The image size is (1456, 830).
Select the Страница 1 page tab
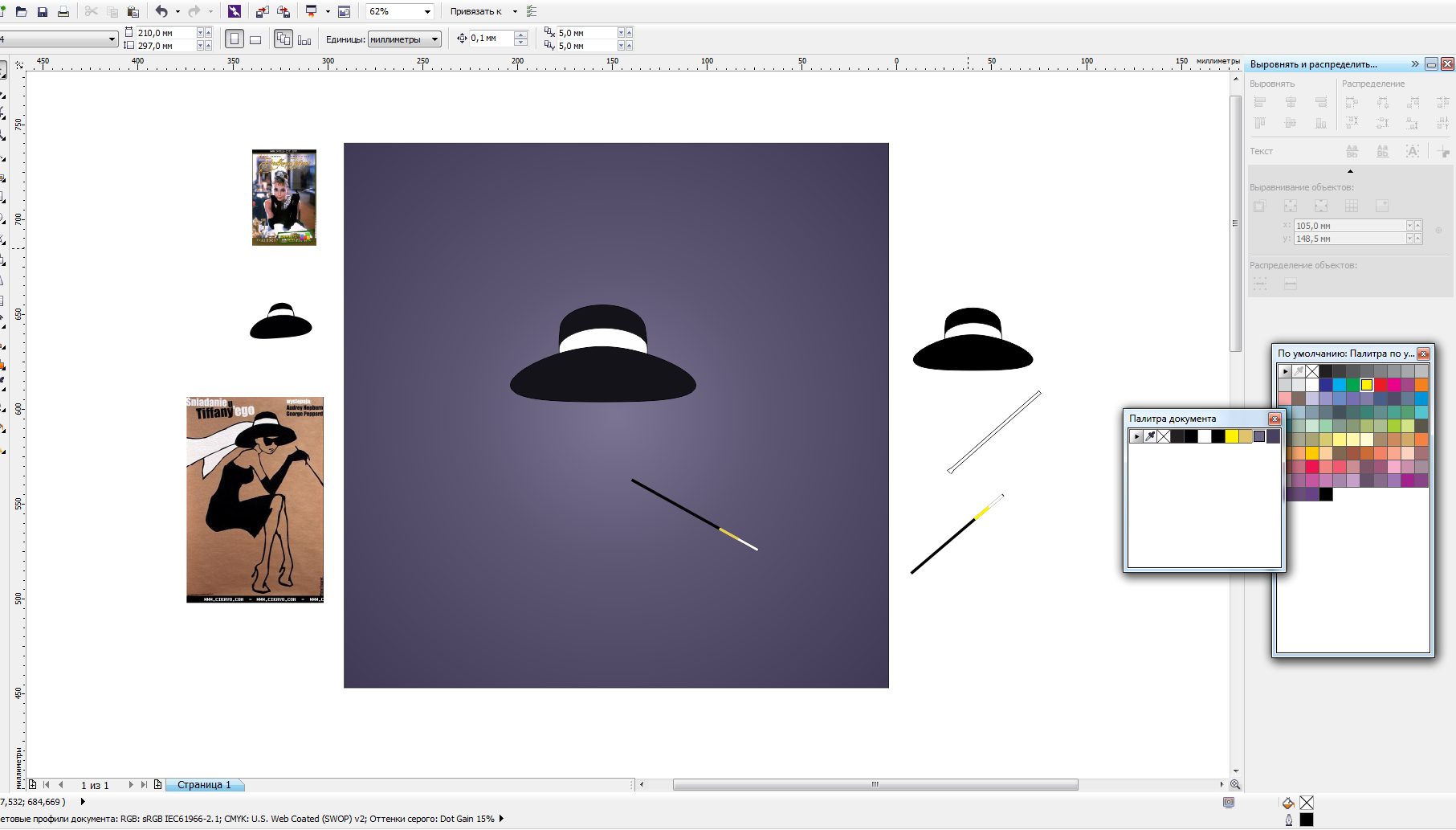[204, 785]
